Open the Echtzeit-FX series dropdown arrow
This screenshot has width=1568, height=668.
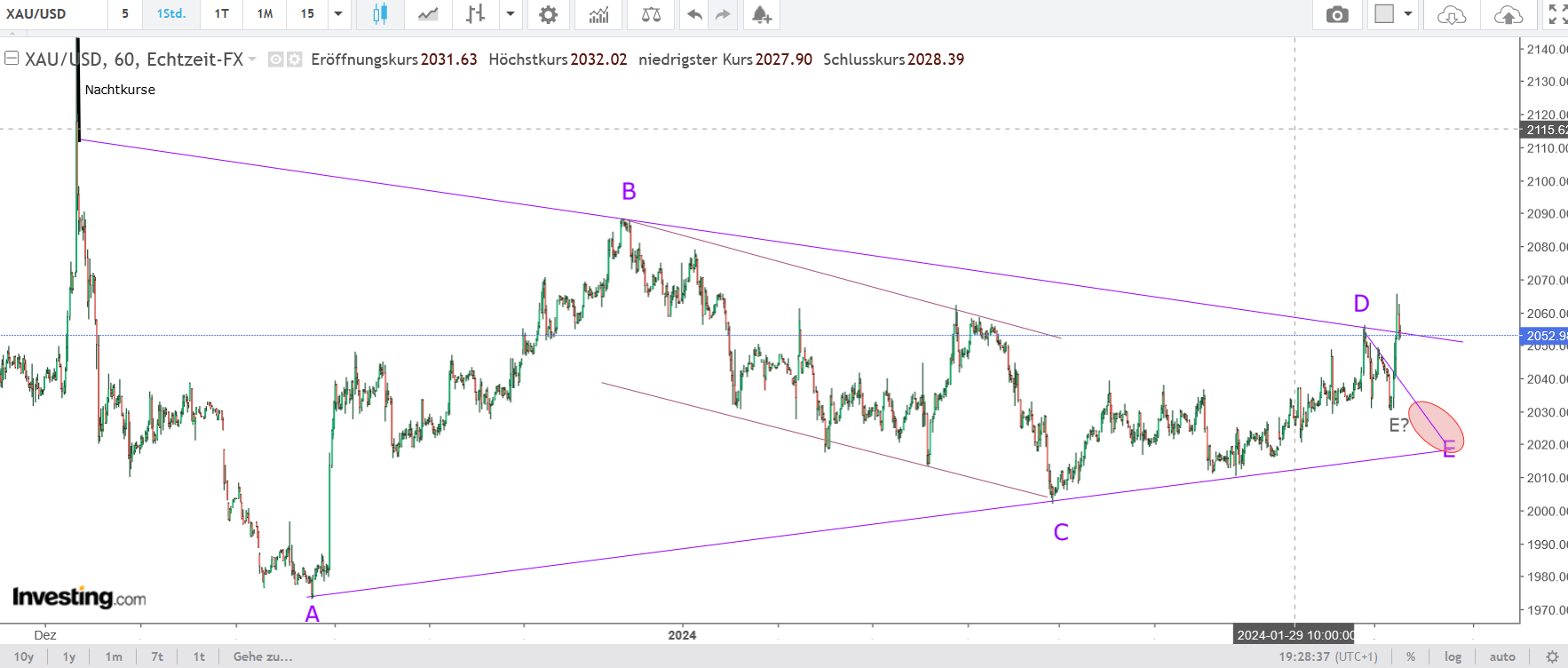click(x=252, y=60)
